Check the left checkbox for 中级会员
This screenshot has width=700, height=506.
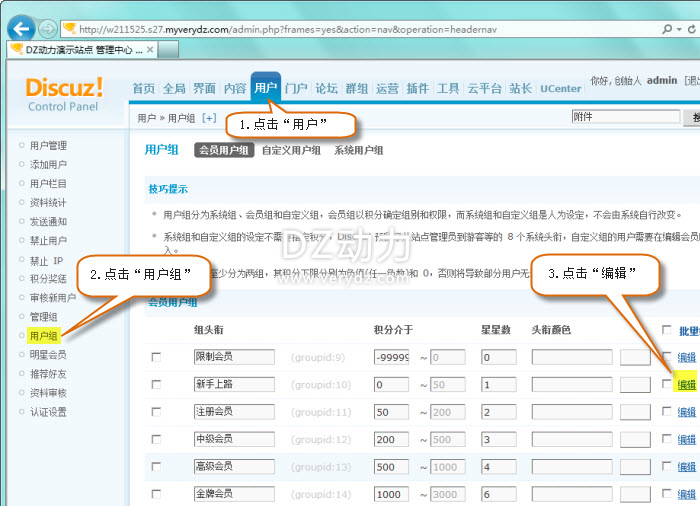[x=156, y=439]
